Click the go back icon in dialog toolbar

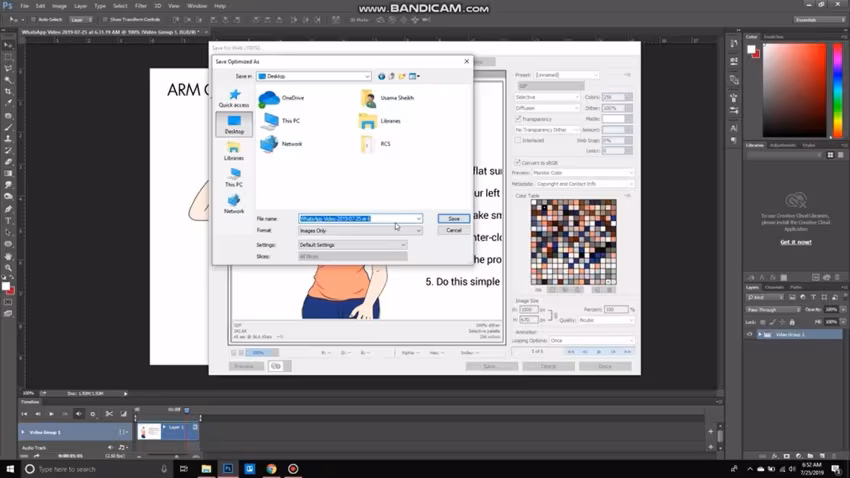(x=382, y=76)
